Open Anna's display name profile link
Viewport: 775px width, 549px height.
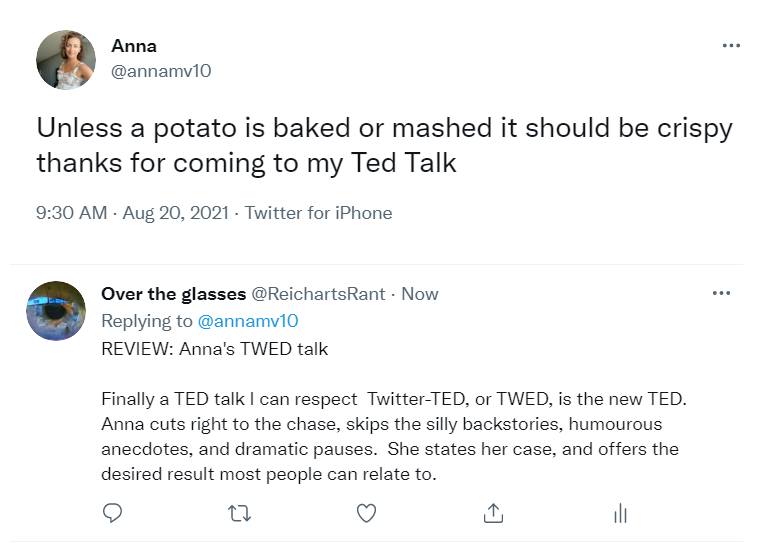pyautogui.click(x=134, y=46)
